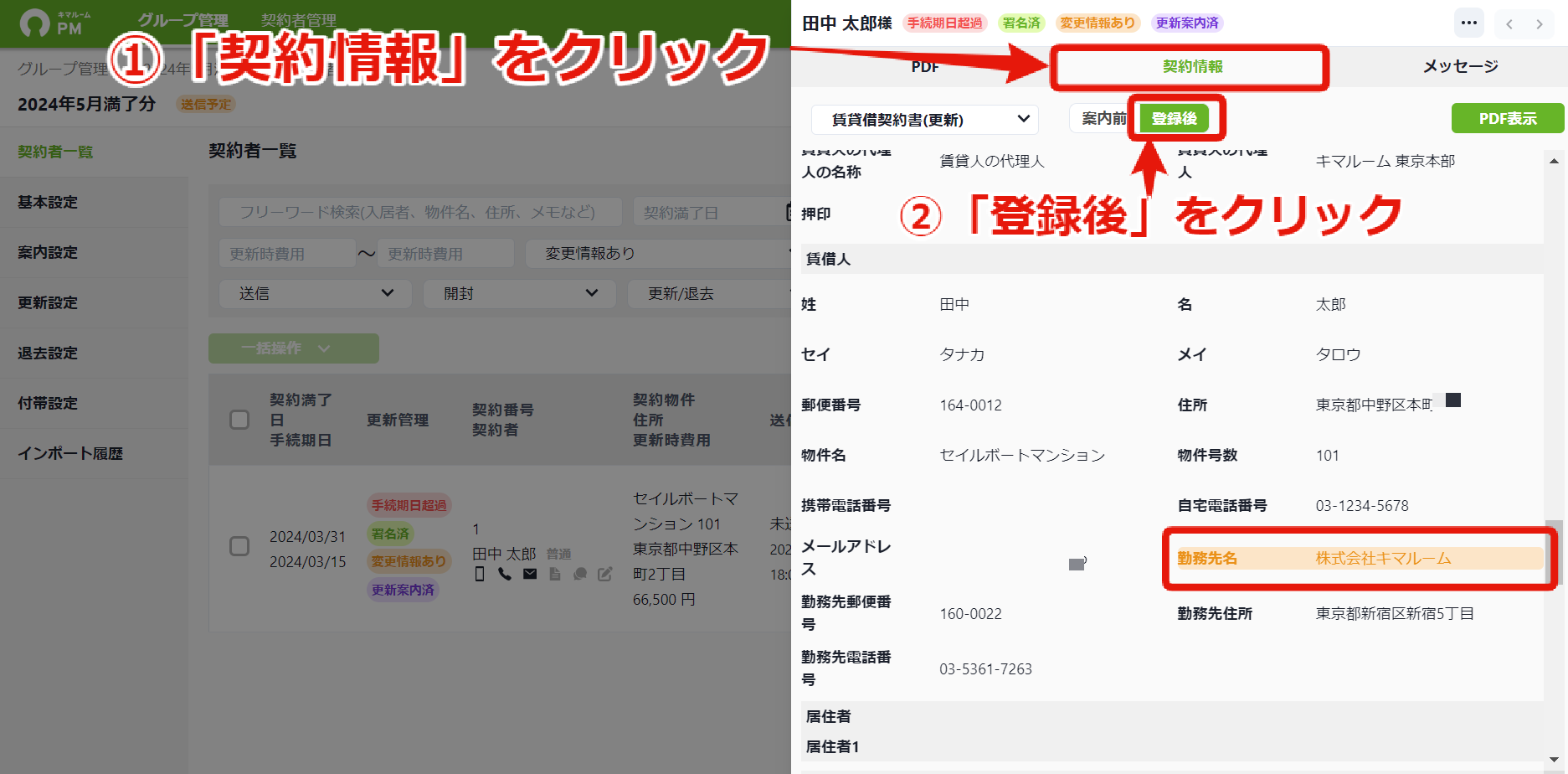Click the 2024/03/15 procedure deadline in the table
The width and height of the screenshot is (1568, 774).
(307, 561)
